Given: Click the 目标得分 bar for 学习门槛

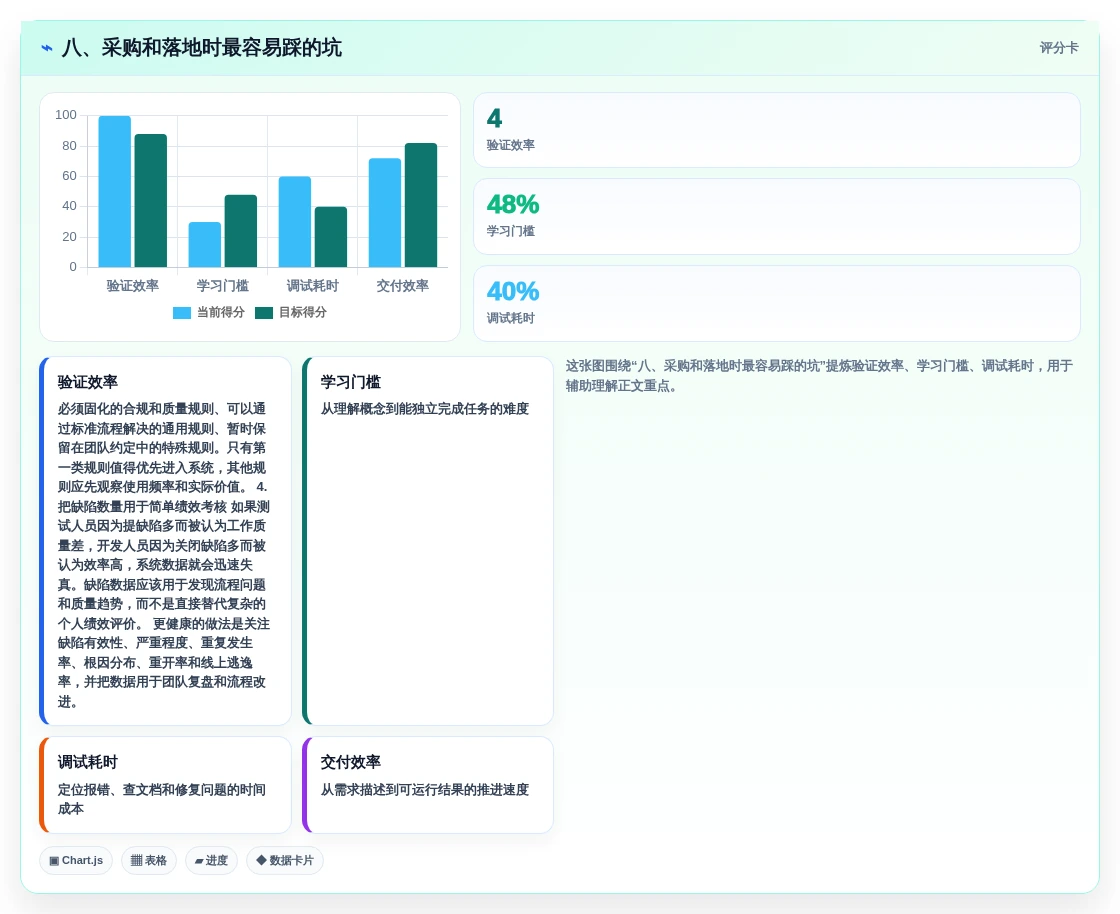Looking at the screenshot, I should [241, 231].
